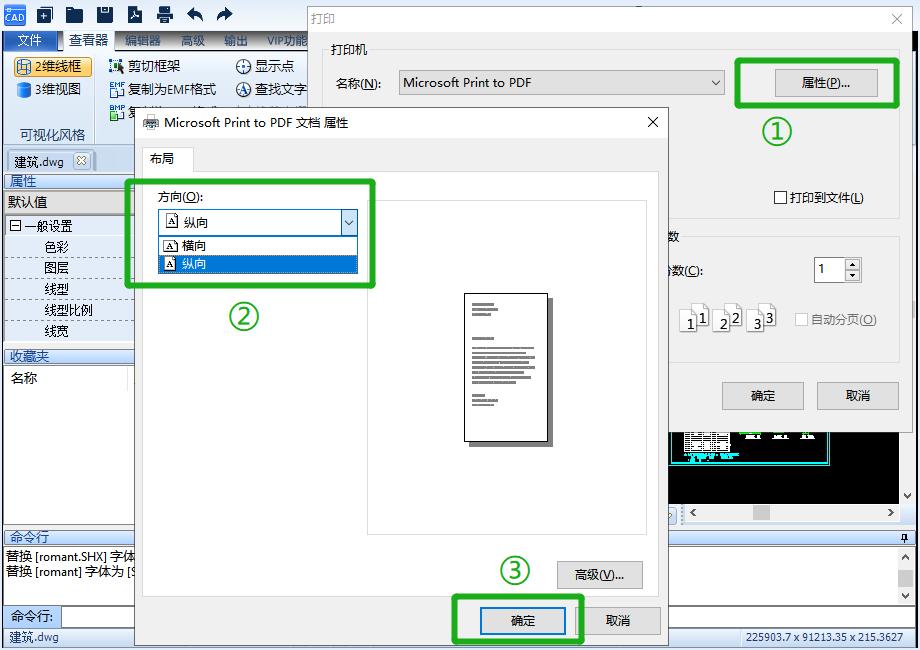Undo the last action
Viewport: 920px width, 650px height.
[195, 15]
